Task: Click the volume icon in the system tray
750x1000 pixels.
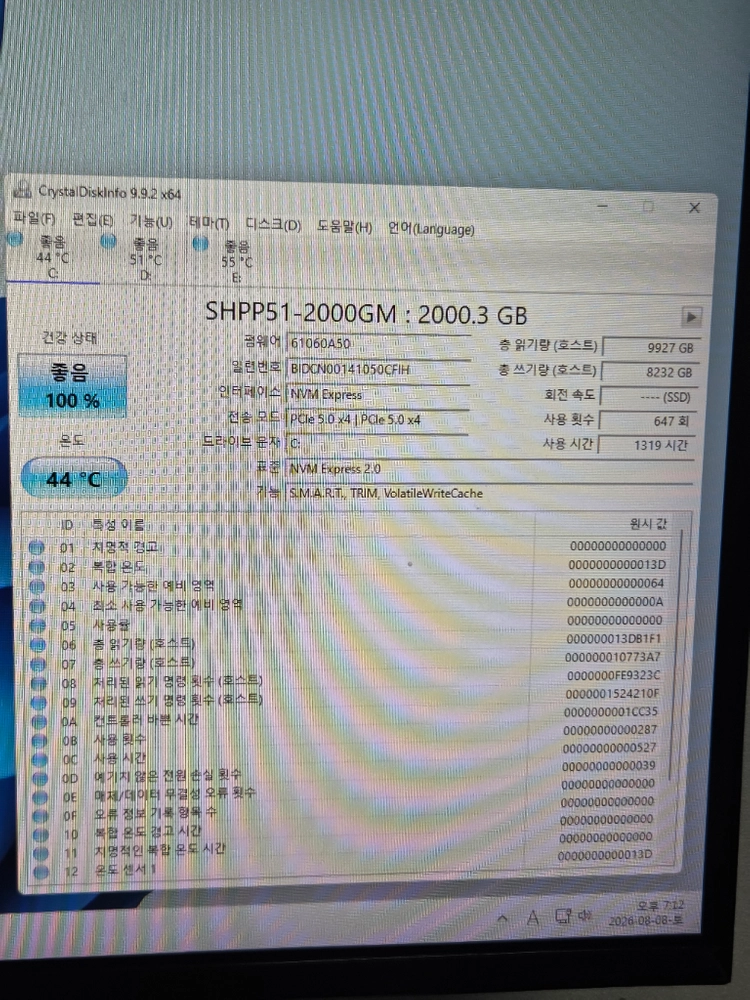Action: [584, 916]
